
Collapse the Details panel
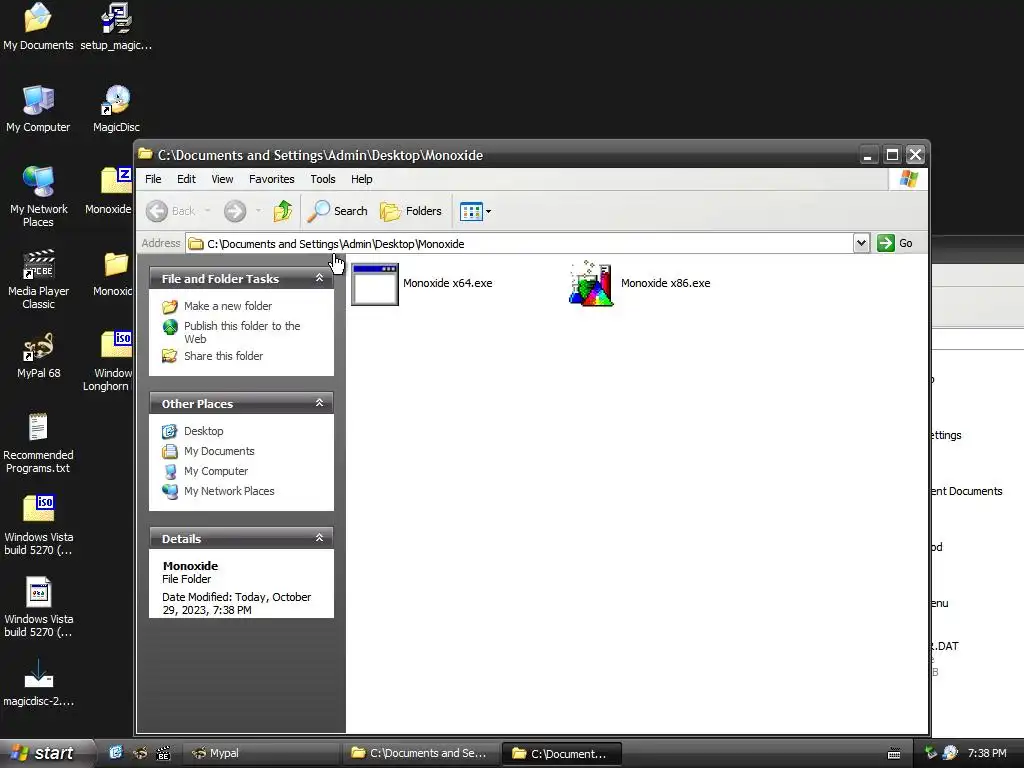click(x=319, y=538)
